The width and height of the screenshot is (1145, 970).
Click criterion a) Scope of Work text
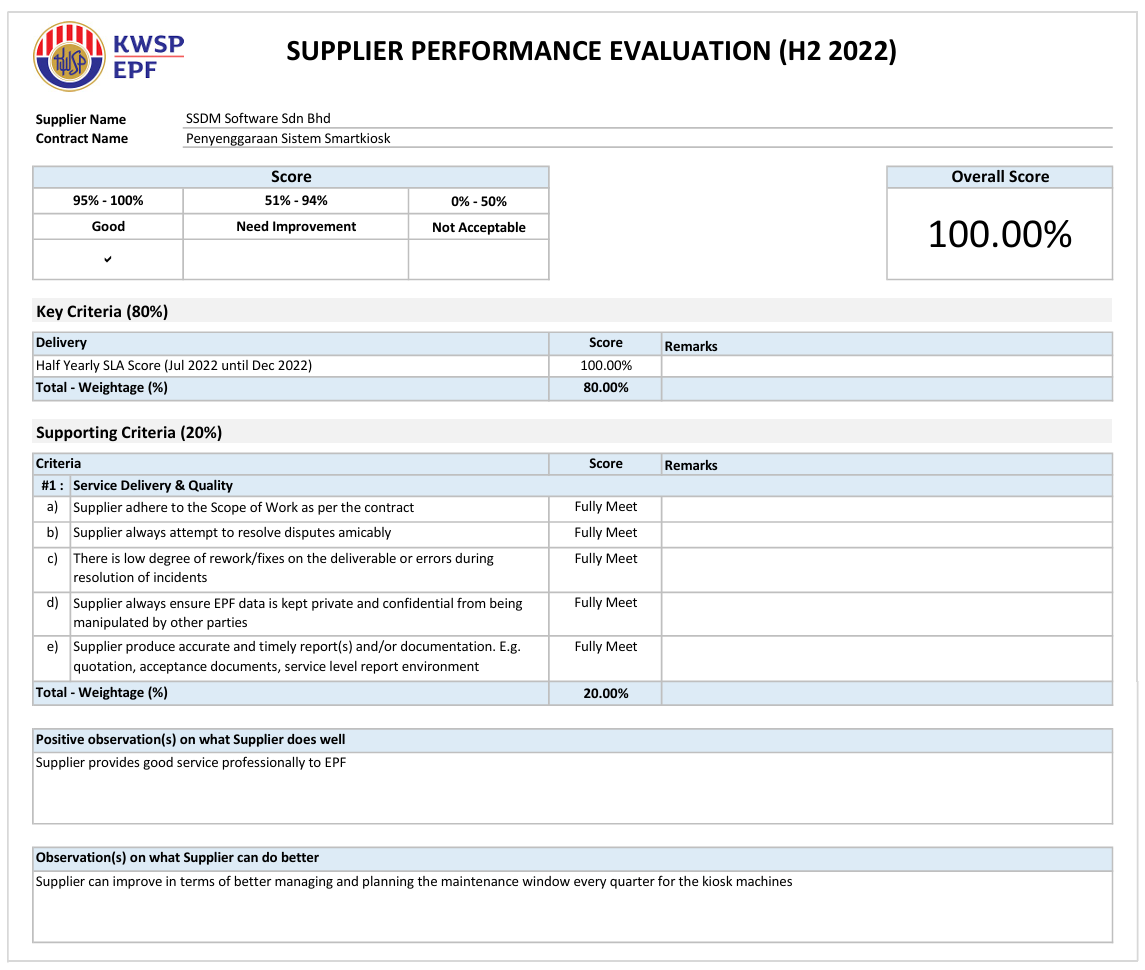pos(243,508)
